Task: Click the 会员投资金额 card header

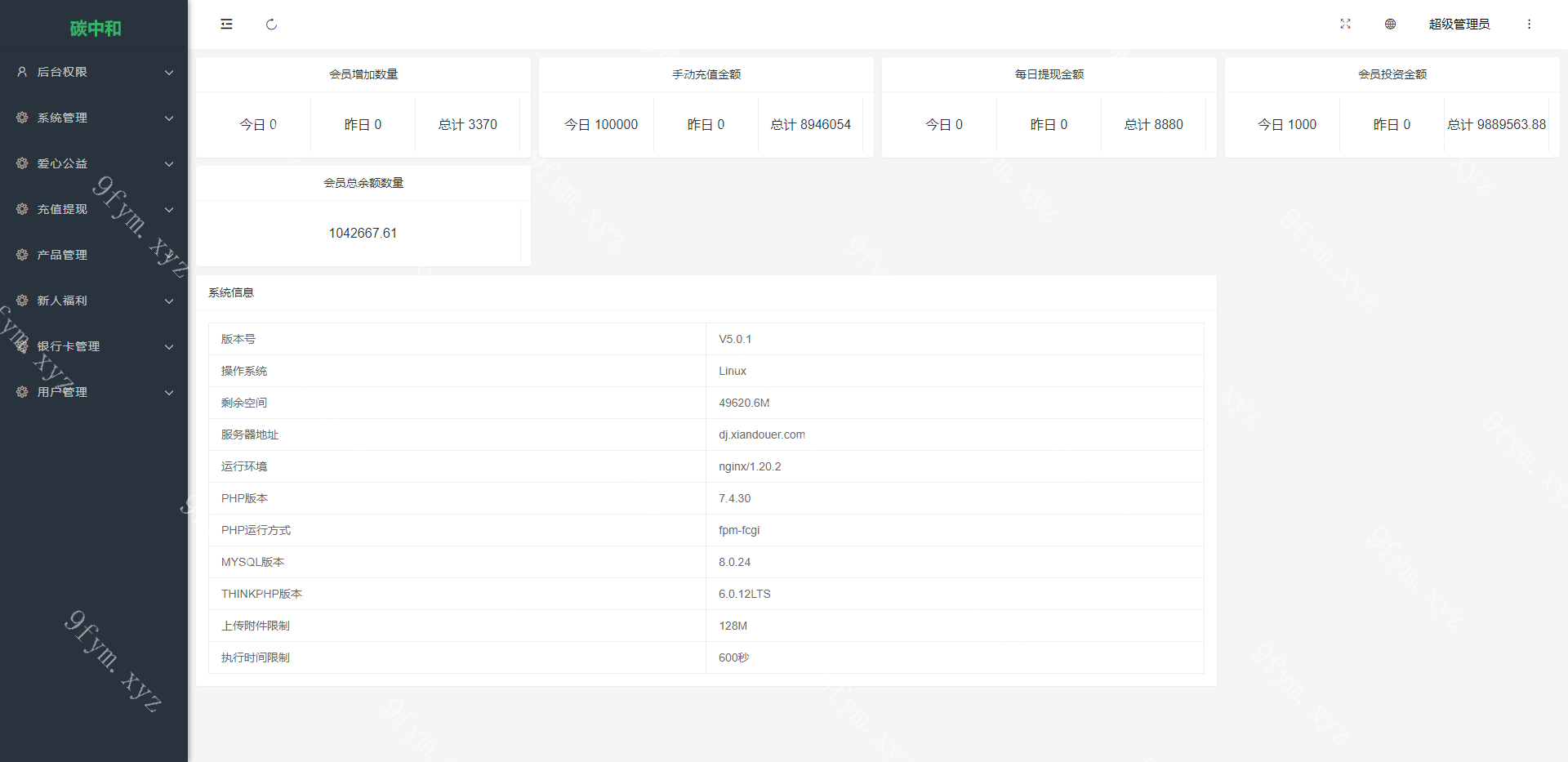Action: click(x=1392, y=74)
